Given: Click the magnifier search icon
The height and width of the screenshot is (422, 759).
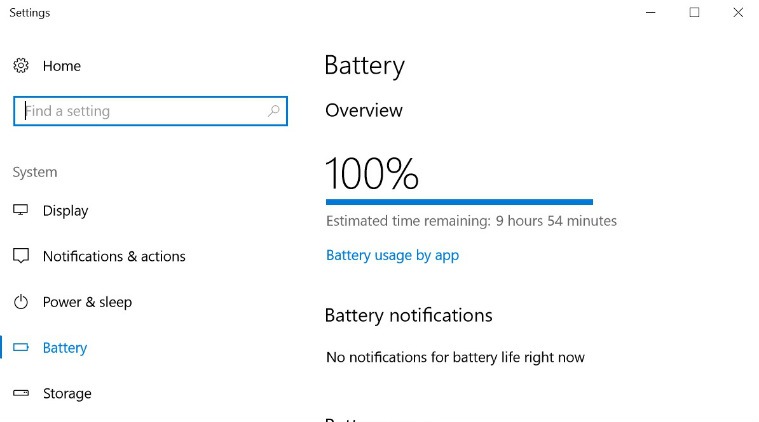Looking at the screenshot, I should tap(273, 111).
